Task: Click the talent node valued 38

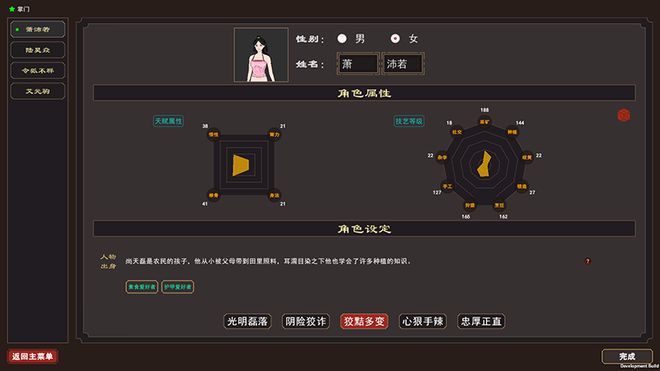Action: [213, 134]
